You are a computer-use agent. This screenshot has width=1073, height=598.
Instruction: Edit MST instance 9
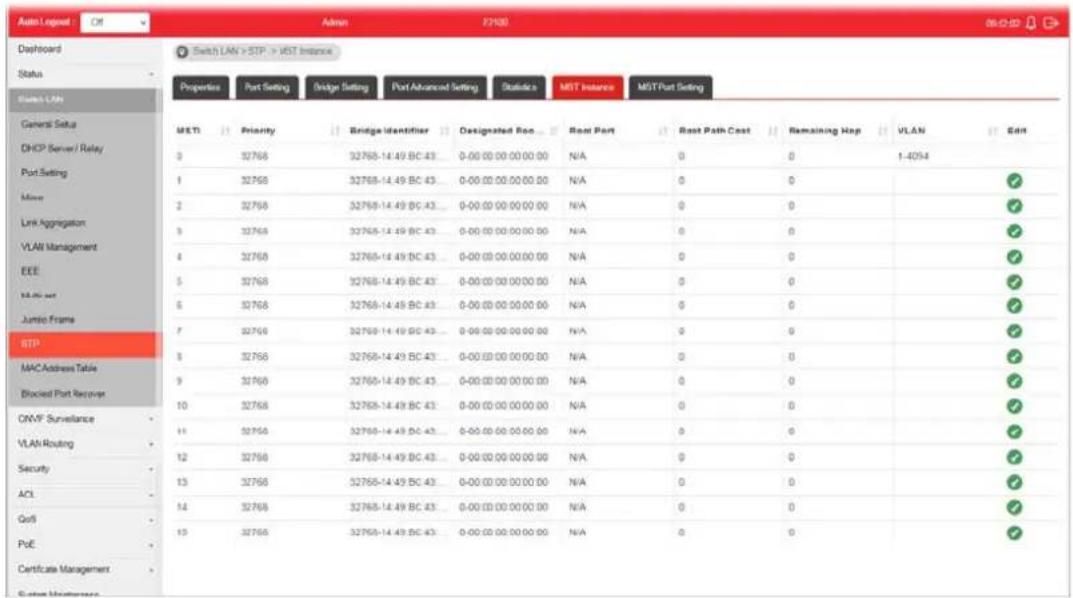coord(1014,381)
